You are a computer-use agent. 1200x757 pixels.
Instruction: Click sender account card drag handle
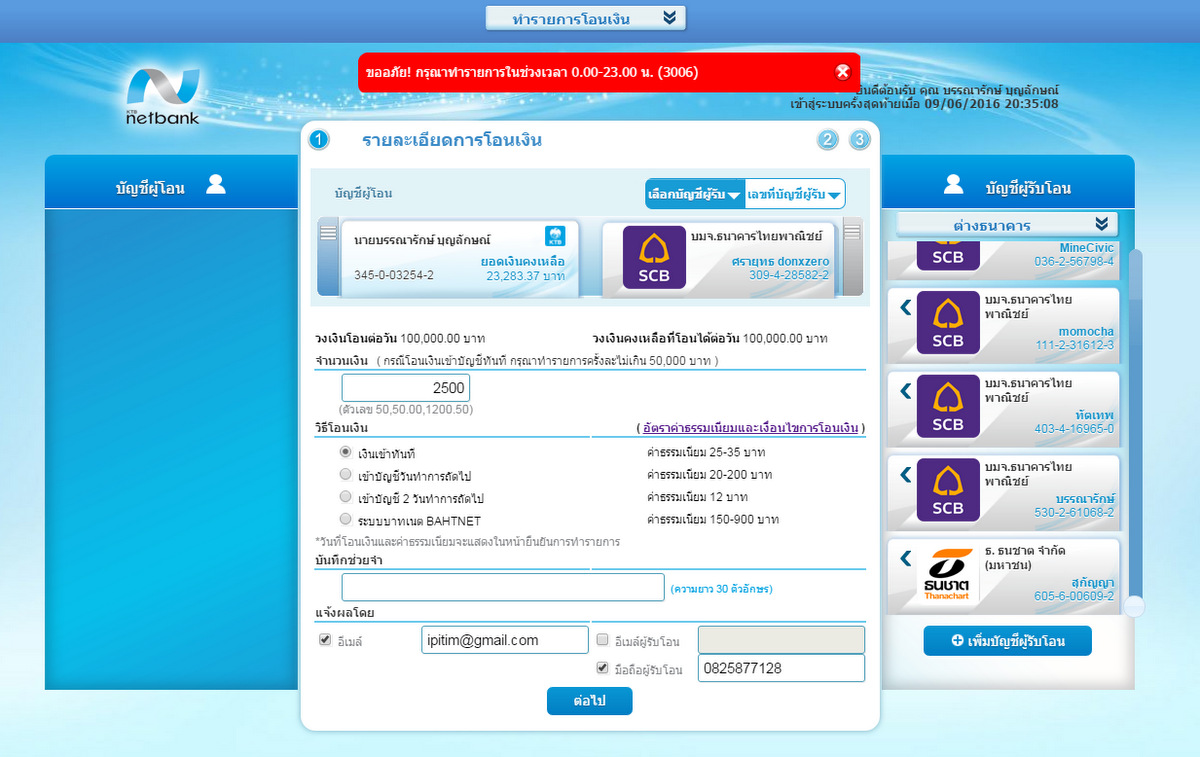pyautogui.click(x=328, y=233)
